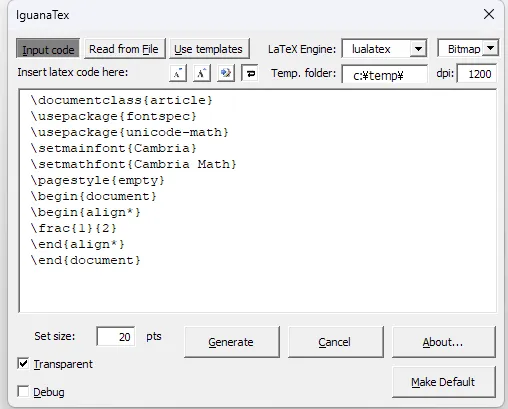The height and width of the screenshot is (409, 508).
Task: Open the external editor arrow-pencil icon
Action: click(x=226, y=73)
